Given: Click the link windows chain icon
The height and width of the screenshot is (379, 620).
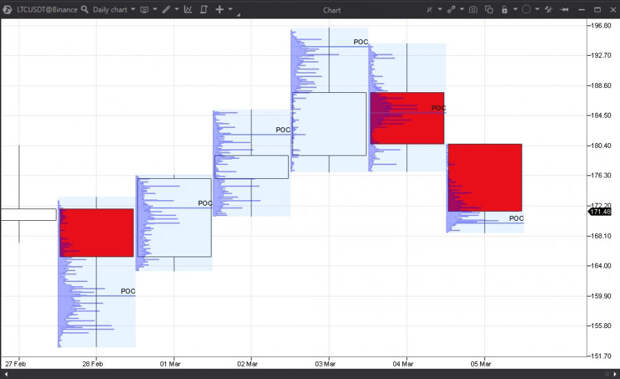Looking at the screenshot, I should pyautogui.click(x=451, y=10).
